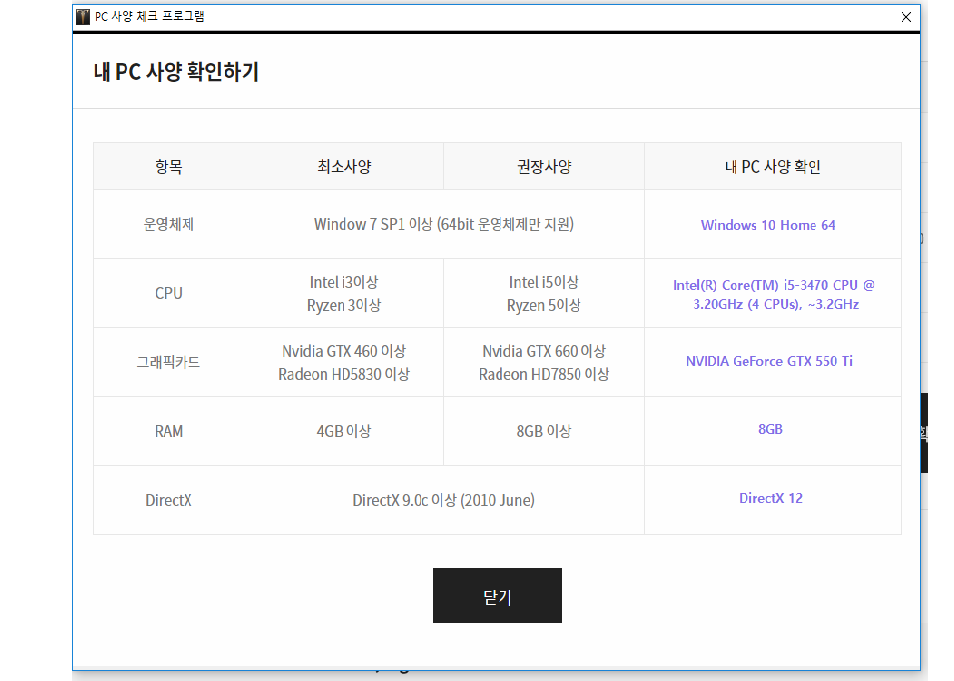Select the 최소사양 column header

pyautogui.click(x=343, y=167)
